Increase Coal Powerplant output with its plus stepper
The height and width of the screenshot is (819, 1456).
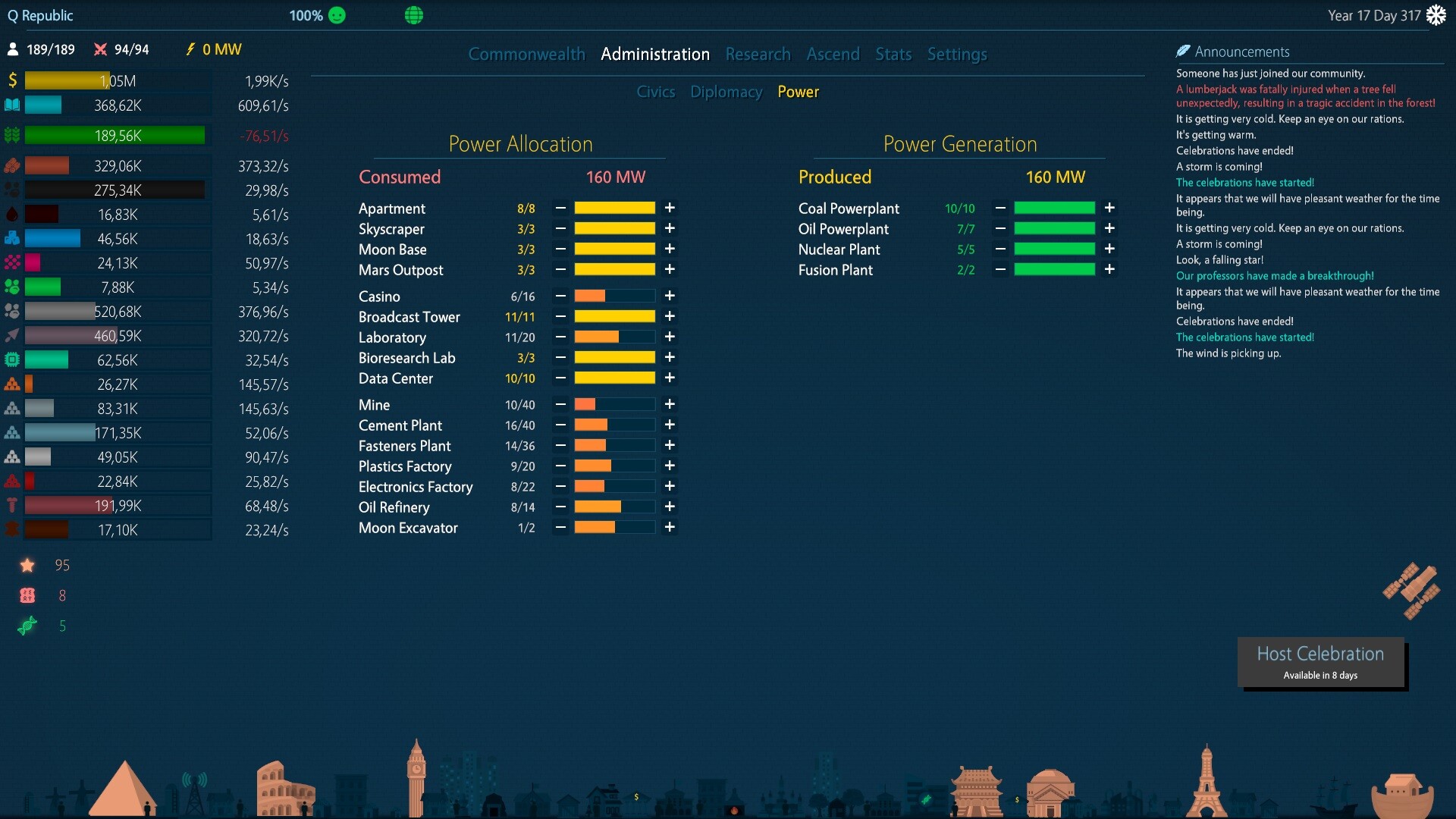pos(1110,208)
